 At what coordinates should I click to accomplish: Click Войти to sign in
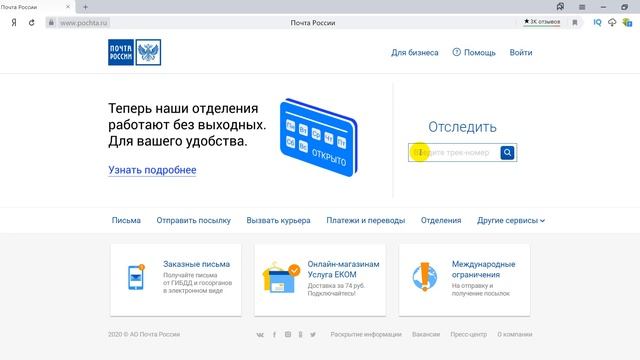[x=521, y=53]
